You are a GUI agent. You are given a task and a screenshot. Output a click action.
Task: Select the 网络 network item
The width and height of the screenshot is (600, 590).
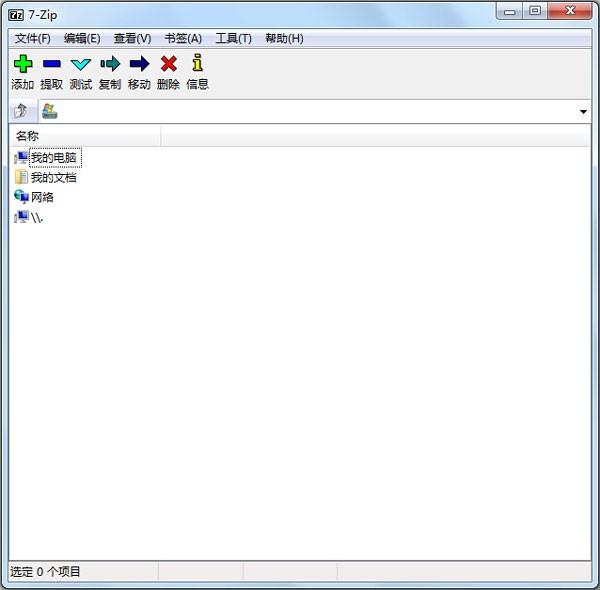pos(42,197)
